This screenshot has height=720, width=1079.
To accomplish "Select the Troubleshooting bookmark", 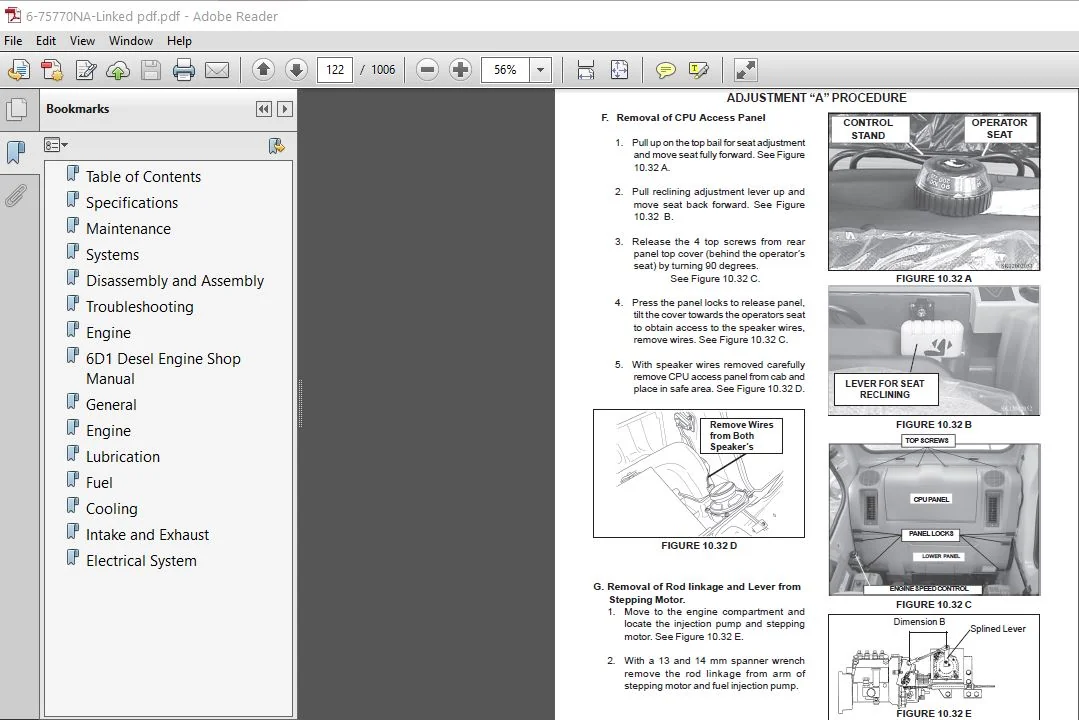I will point(140,307).
